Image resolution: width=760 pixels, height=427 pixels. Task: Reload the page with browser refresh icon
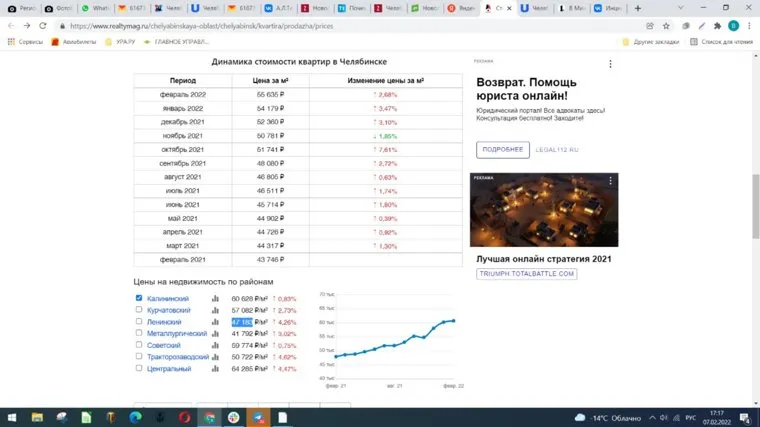[x=47, y=25]
